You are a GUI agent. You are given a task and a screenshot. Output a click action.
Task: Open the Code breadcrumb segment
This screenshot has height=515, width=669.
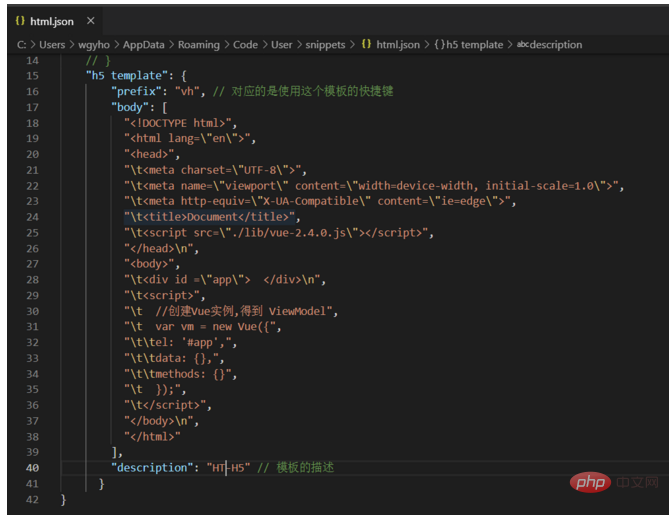coord(245,45)
